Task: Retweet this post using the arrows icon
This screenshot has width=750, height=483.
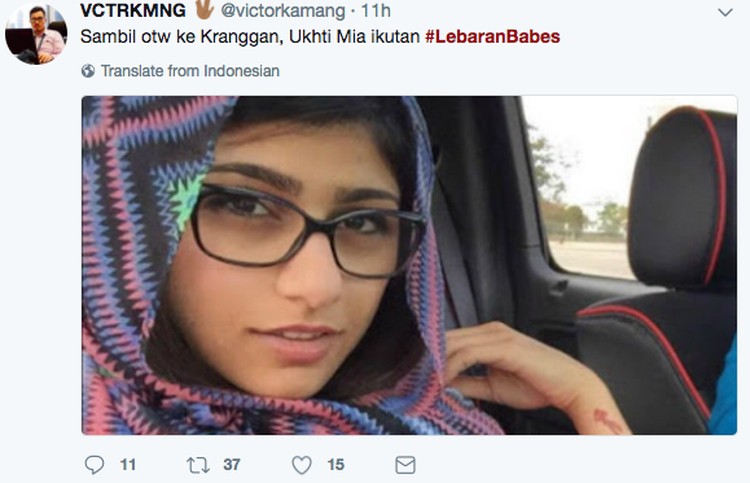Action: tap(198, 465)
